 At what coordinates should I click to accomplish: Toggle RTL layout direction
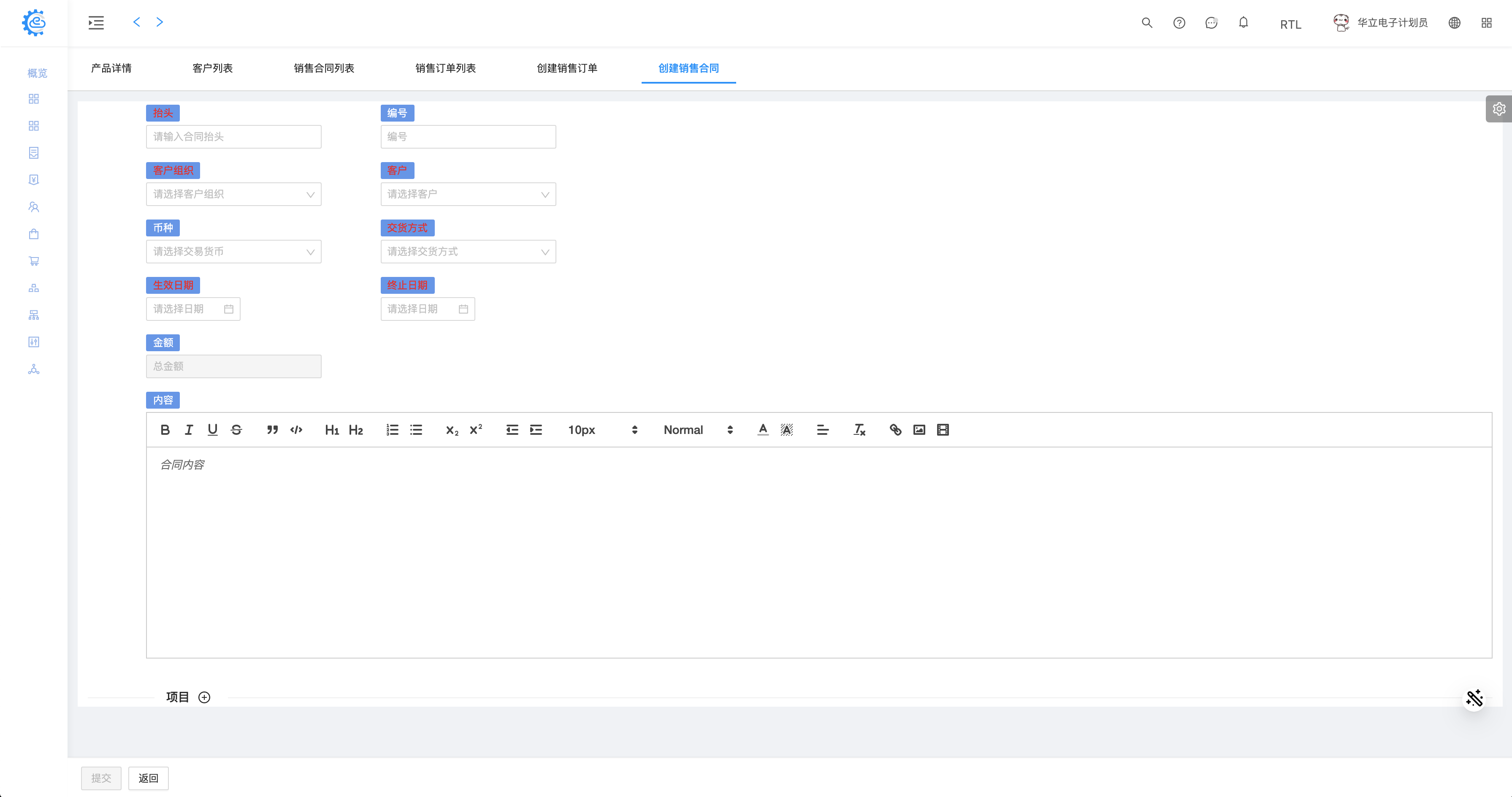pyautogui.click(x=1290, y=24)
